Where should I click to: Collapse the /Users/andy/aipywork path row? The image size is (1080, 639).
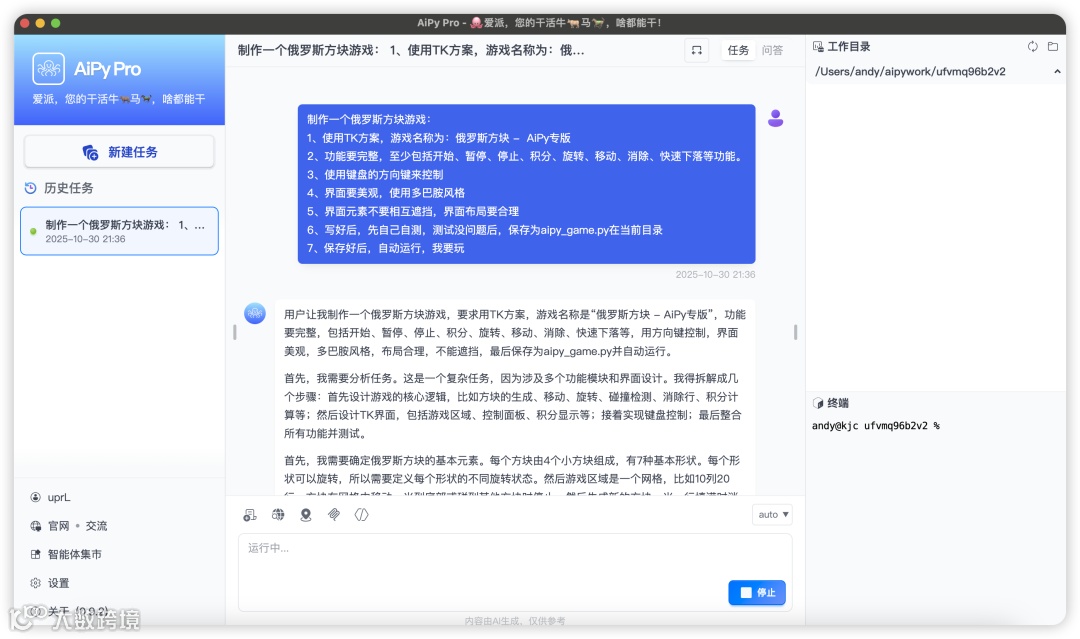click(x=1057, y=72)
